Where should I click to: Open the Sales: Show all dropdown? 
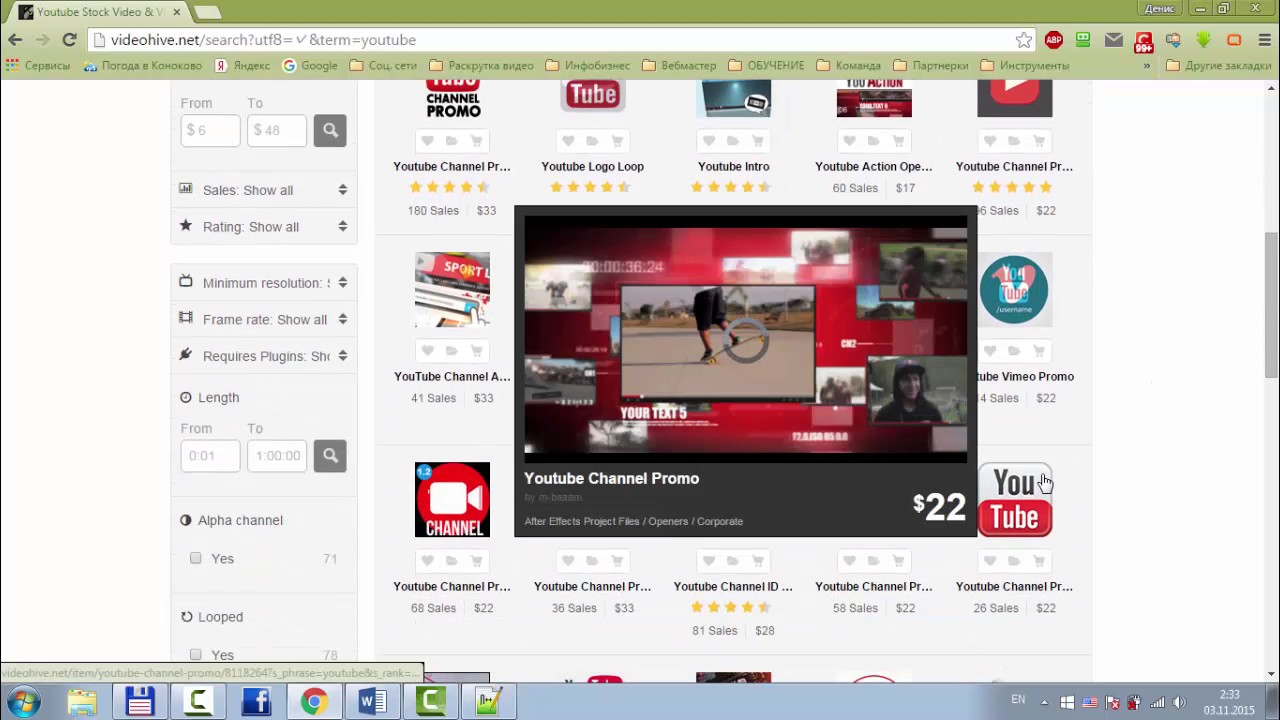point(265,190)
